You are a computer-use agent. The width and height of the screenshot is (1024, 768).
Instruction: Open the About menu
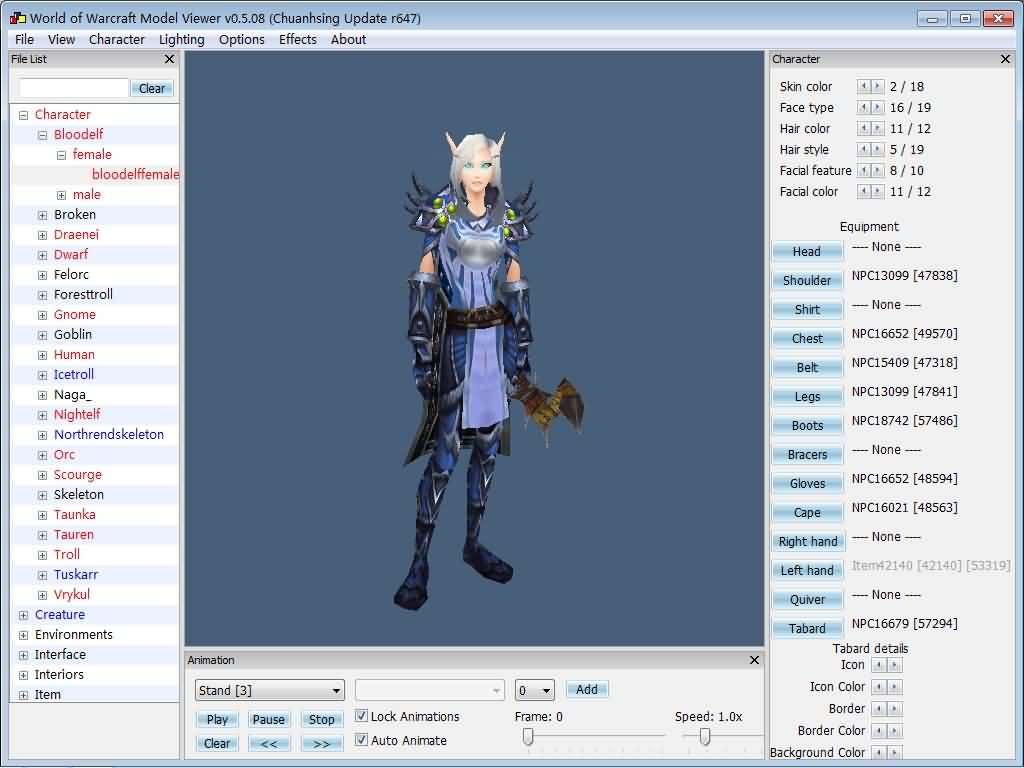(x=348, y=39)
